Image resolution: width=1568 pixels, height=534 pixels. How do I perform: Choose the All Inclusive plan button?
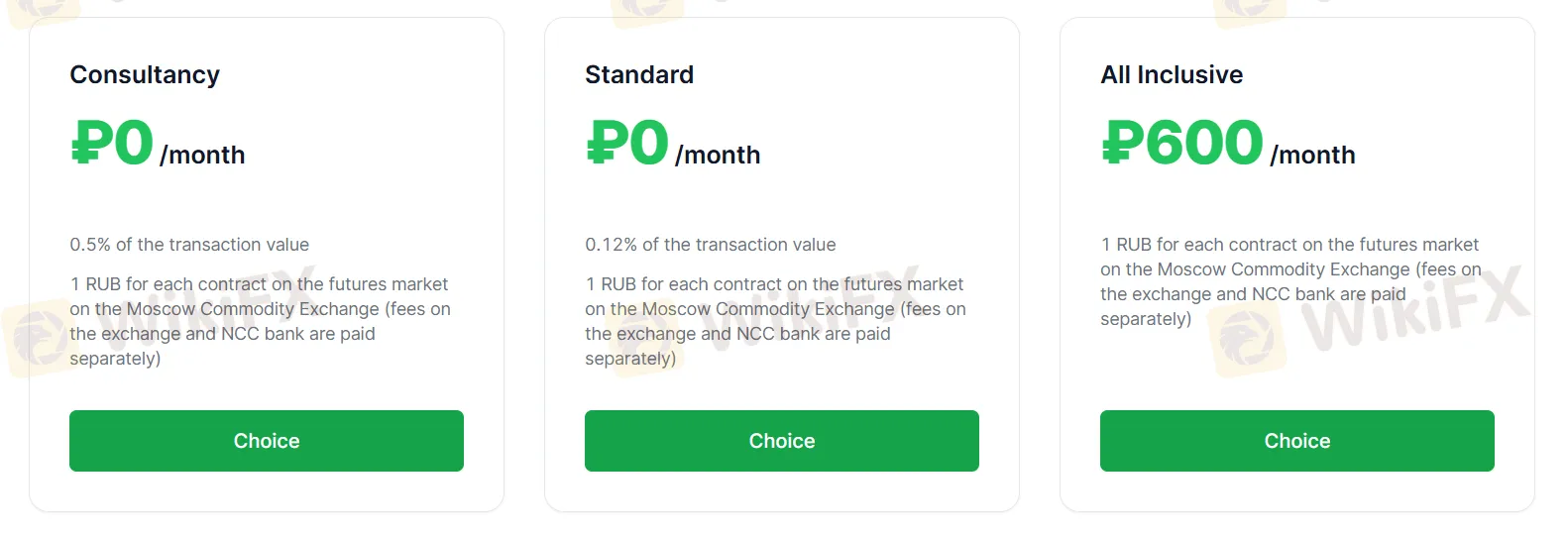(1296, 441)
